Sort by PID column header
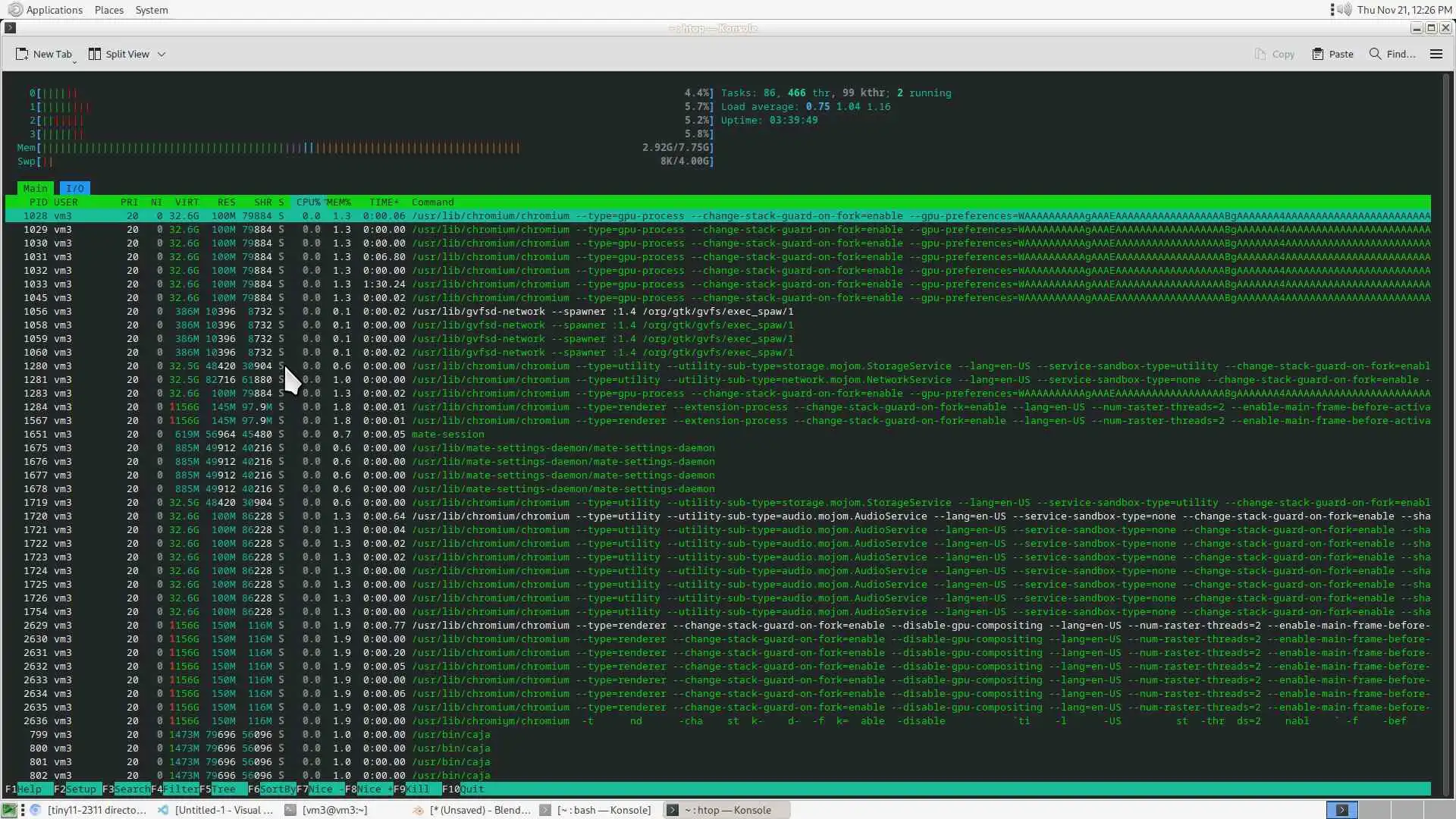Image resolution: width=1456 pixels, height=819 pixels. [x=38, y=202]
